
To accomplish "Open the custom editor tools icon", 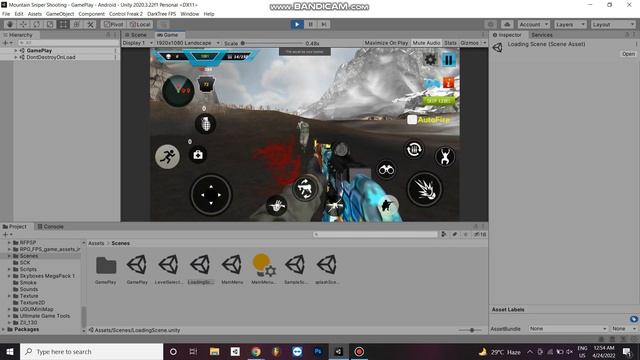I will pyautogui.click(x=90, y=24).
